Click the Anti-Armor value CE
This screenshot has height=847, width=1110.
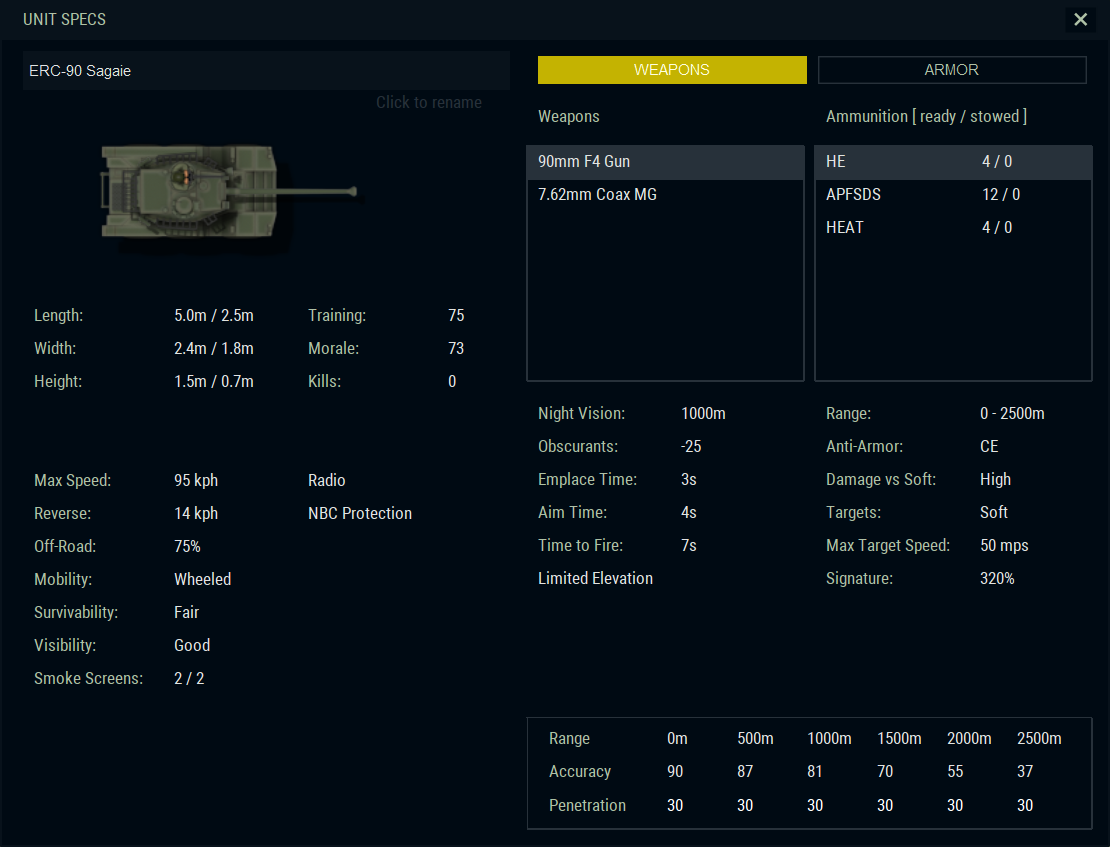coord(989,447)
